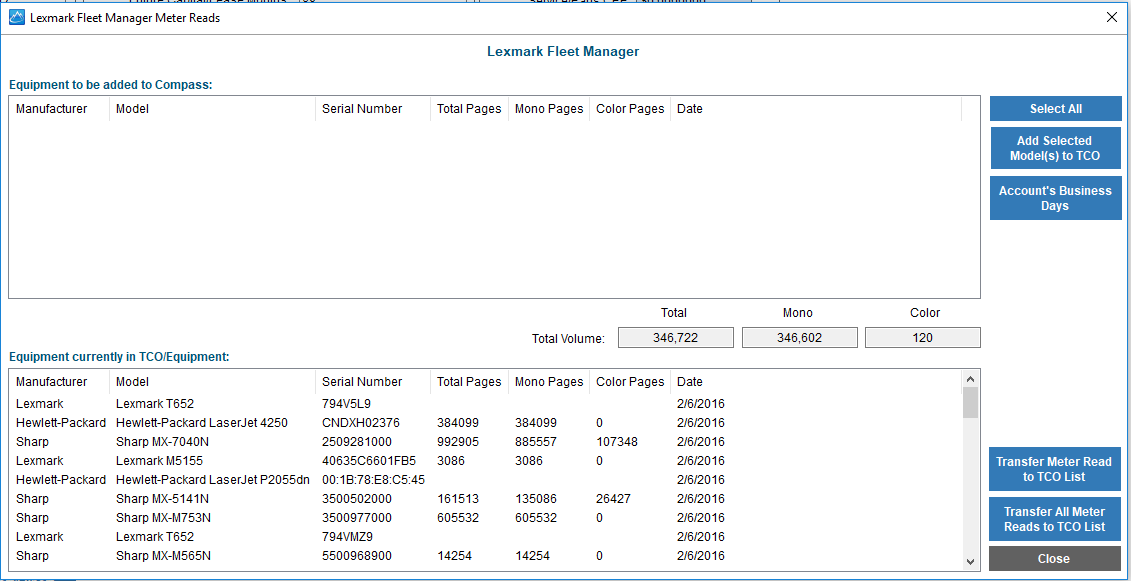The height and width of the screenshot is (581, 1131).
Task: Click the Mono volume field showing 346,602
Action: (x=799, y=338)
